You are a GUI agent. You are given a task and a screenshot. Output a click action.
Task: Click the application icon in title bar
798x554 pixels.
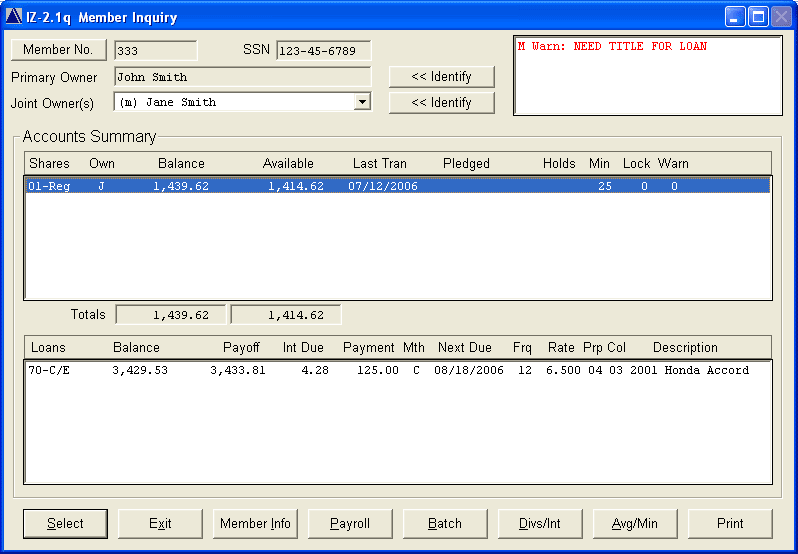pos(14,17)
